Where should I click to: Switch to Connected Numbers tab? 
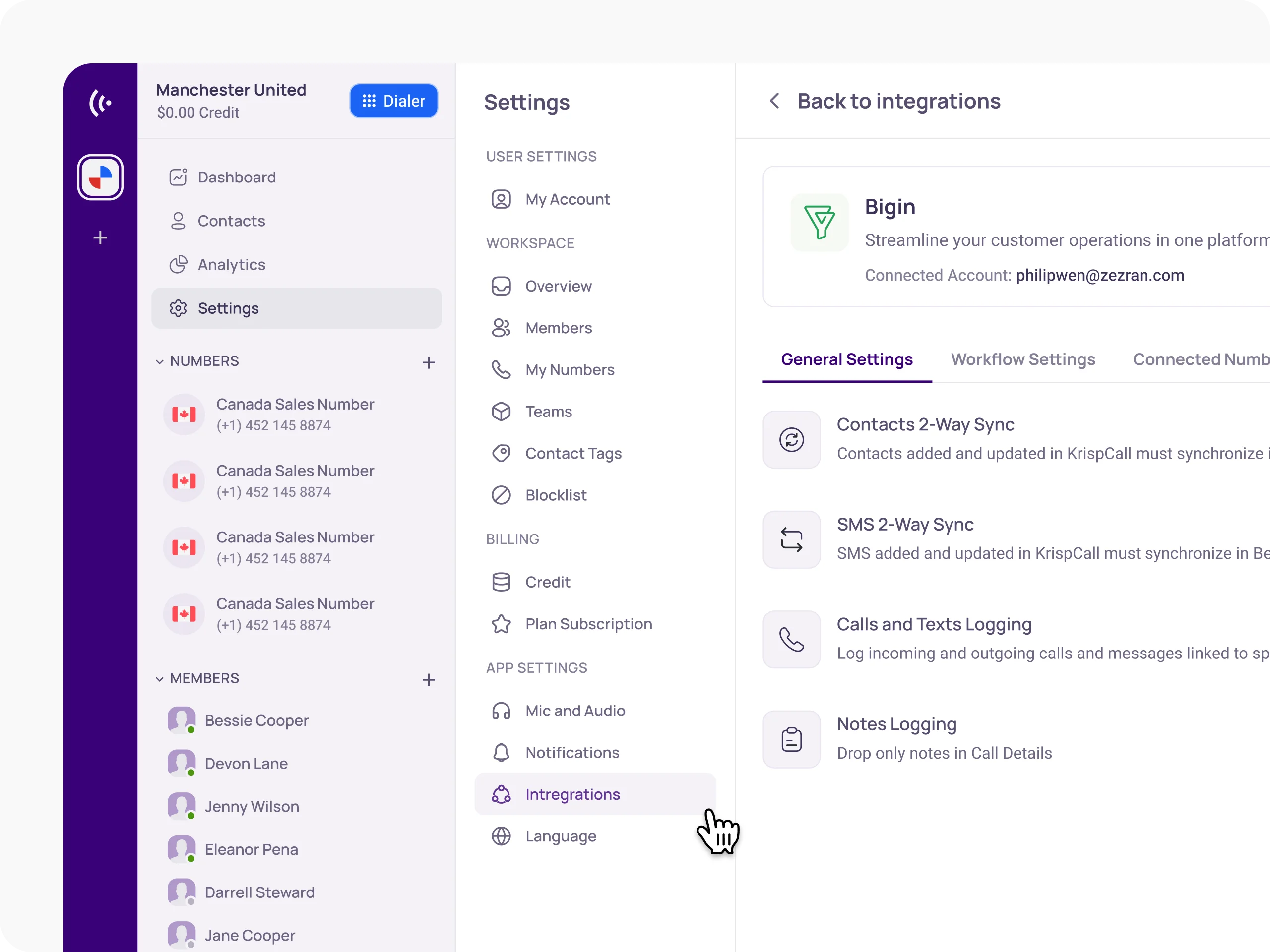click(1201, 359)
